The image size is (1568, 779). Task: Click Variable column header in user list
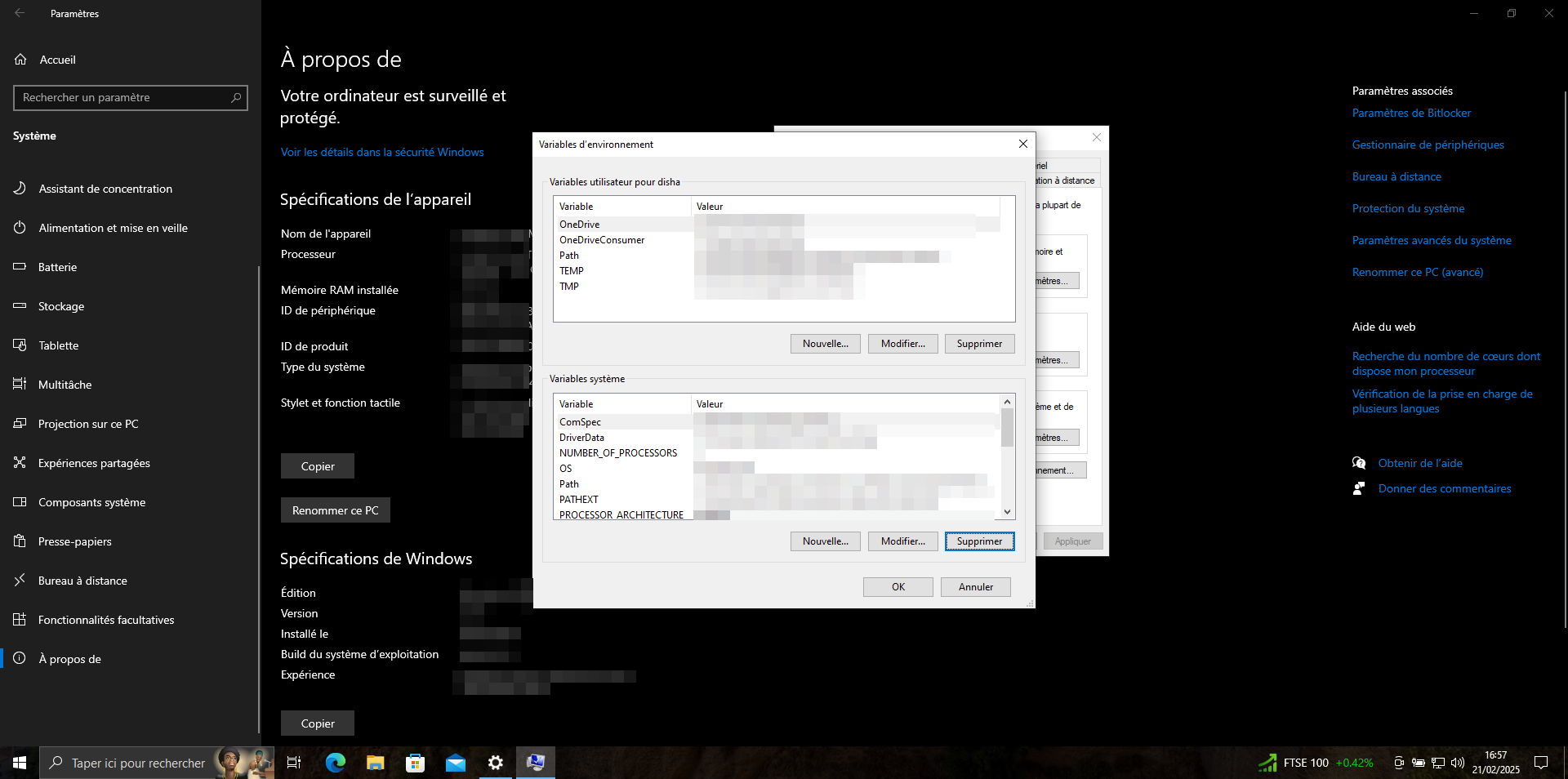(622, 207)
